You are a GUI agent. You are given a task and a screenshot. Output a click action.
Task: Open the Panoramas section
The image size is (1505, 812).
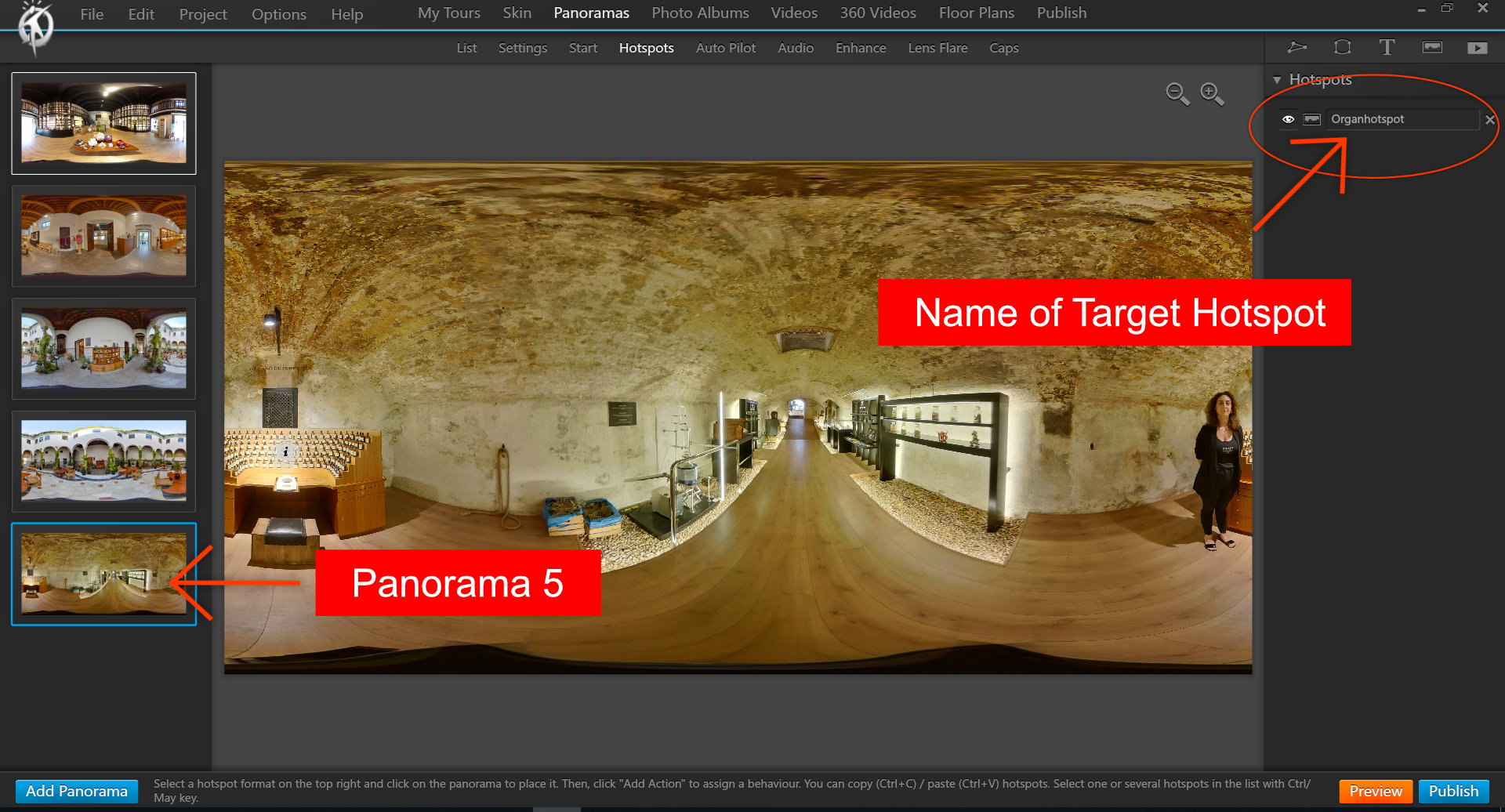[592, 13]
